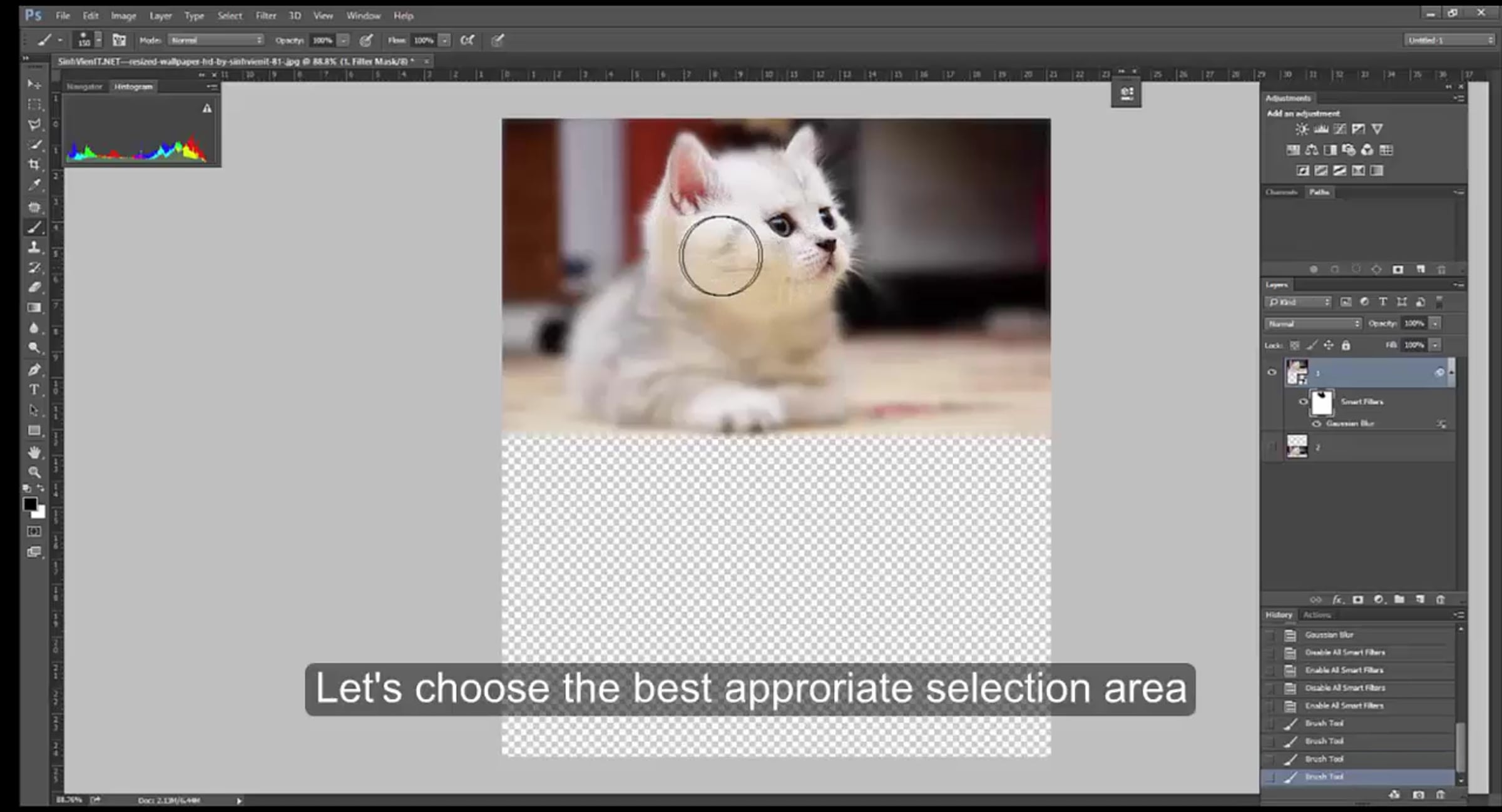Select the Hand tool
The width and height of the screenshot is (1502, 812).
[x=34, y=452]
